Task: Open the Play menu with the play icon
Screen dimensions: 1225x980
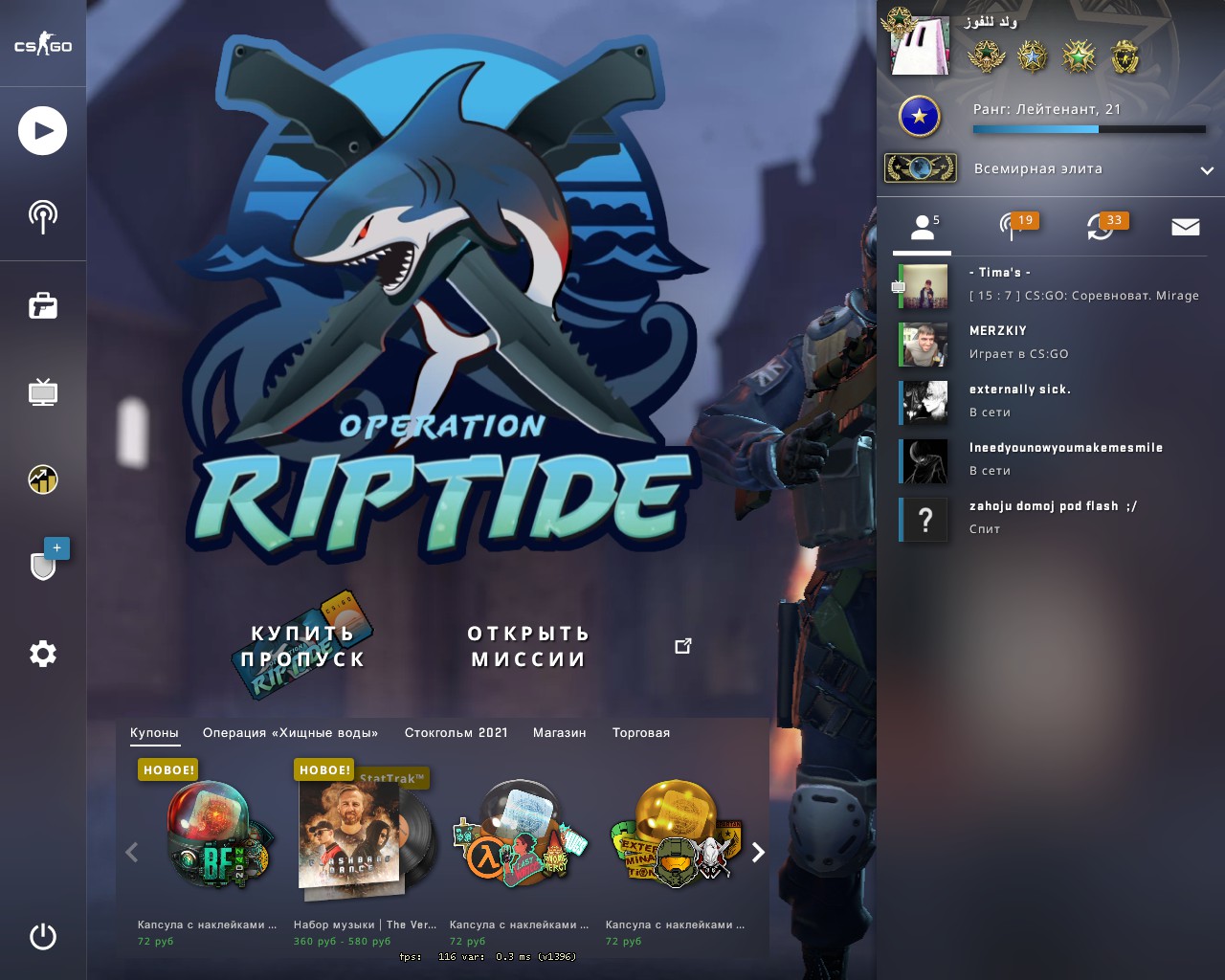Action: pos(43,131)
